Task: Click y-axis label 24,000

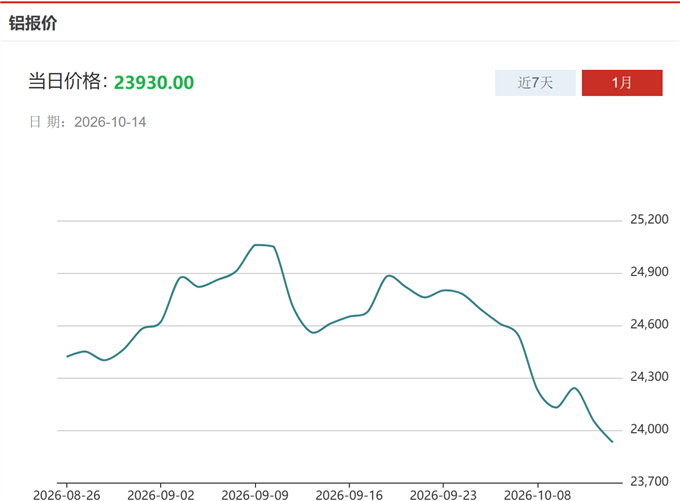Action: point(649,429)
